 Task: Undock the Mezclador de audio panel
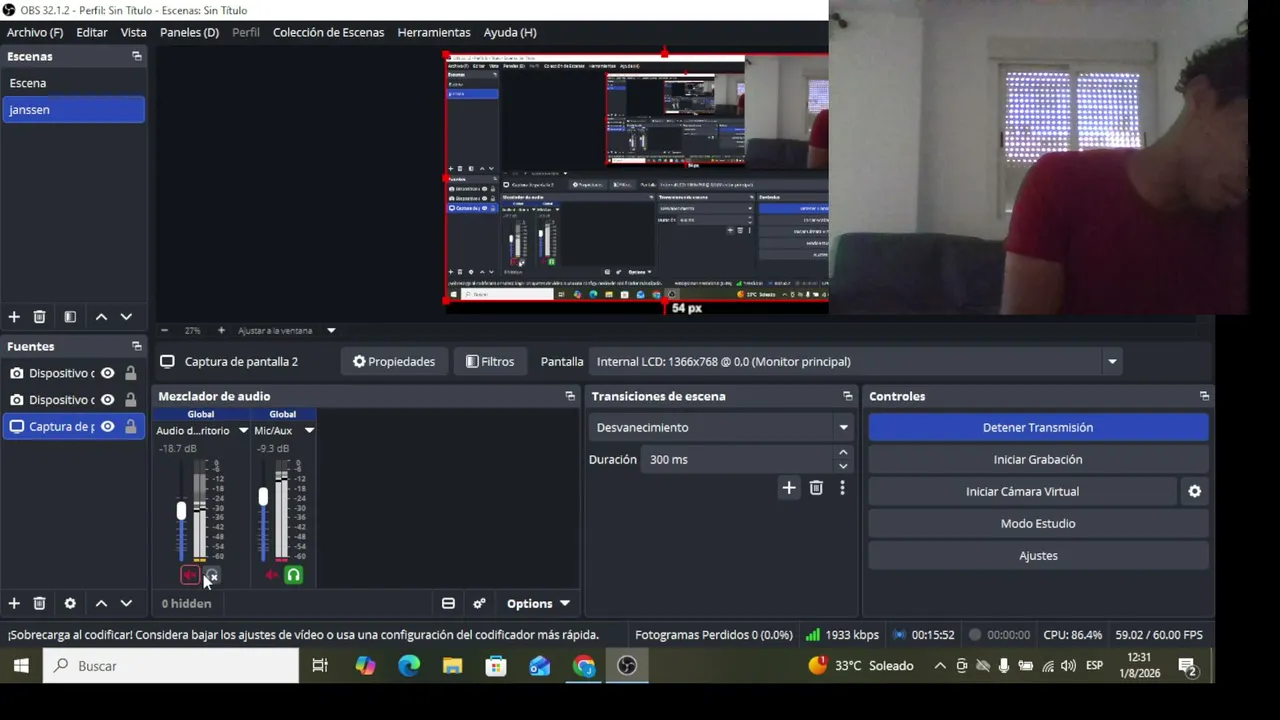pyautogui.click(x=570, y=396)
